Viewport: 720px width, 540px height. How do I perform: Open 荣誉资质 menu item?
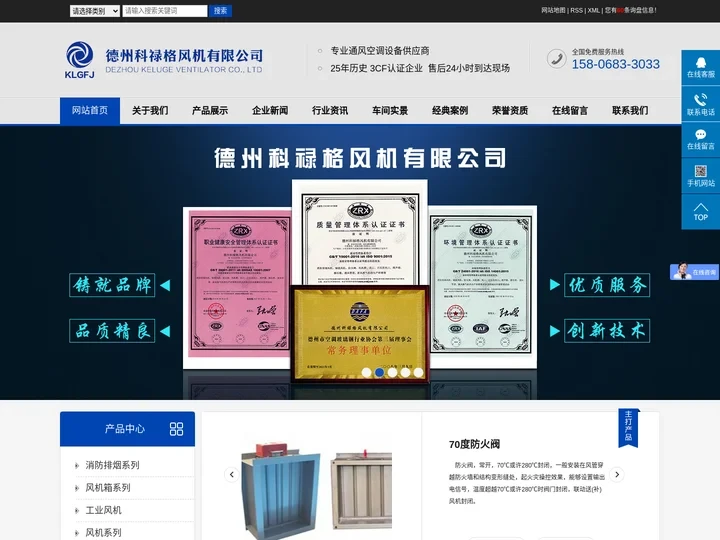coord(510,111)
